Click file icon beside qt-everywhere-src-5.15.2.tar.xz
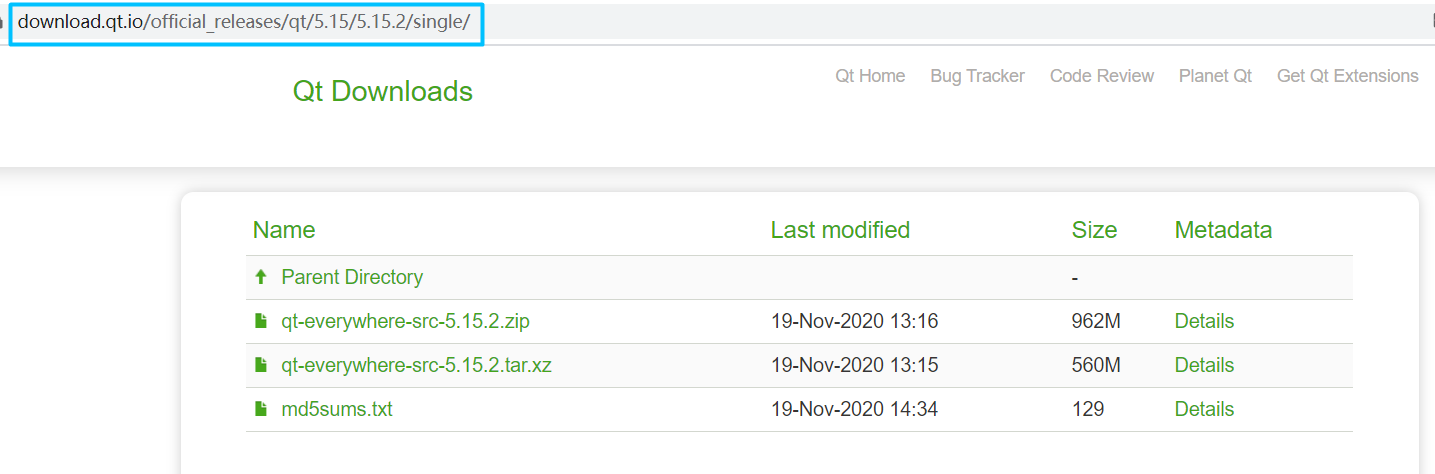The image size is (1435, 474). pyautogui.click(x=261, y=365)
